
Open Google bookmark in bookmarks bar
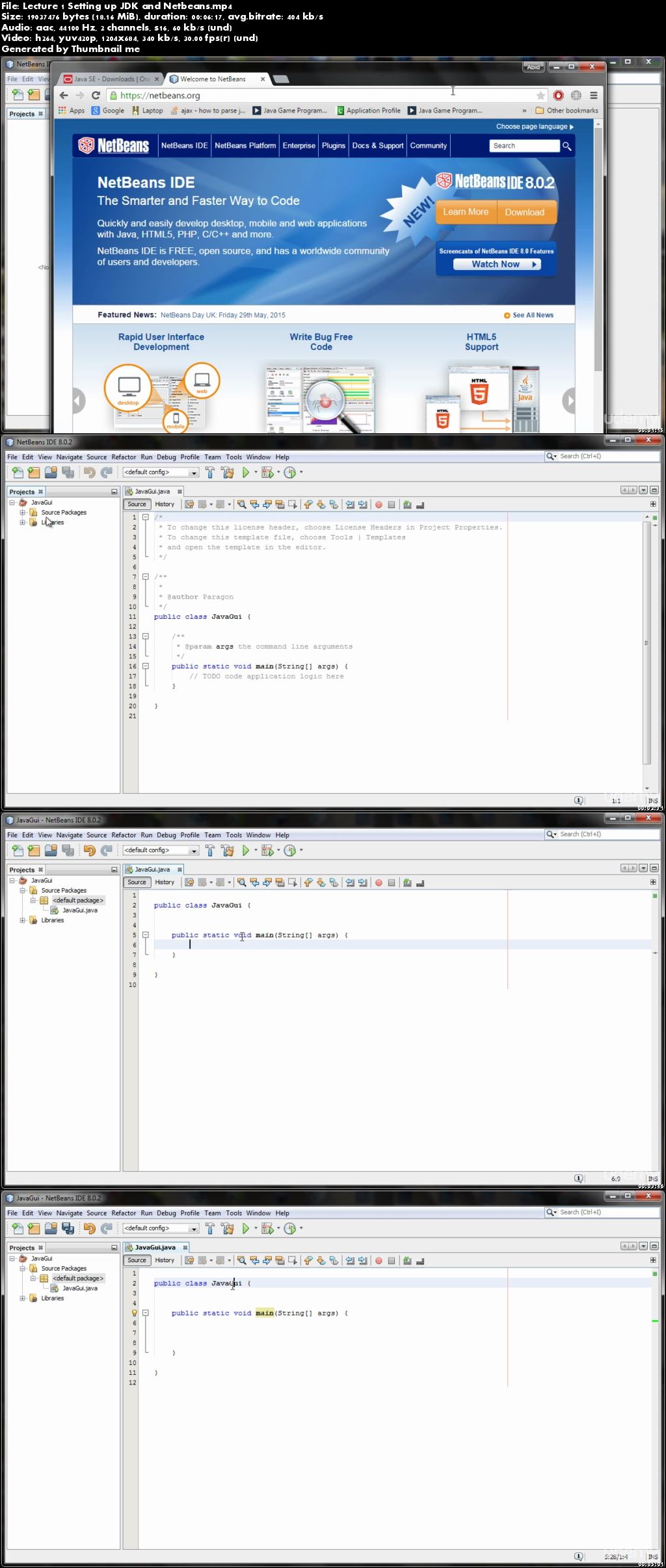click(x=108, y=111)
